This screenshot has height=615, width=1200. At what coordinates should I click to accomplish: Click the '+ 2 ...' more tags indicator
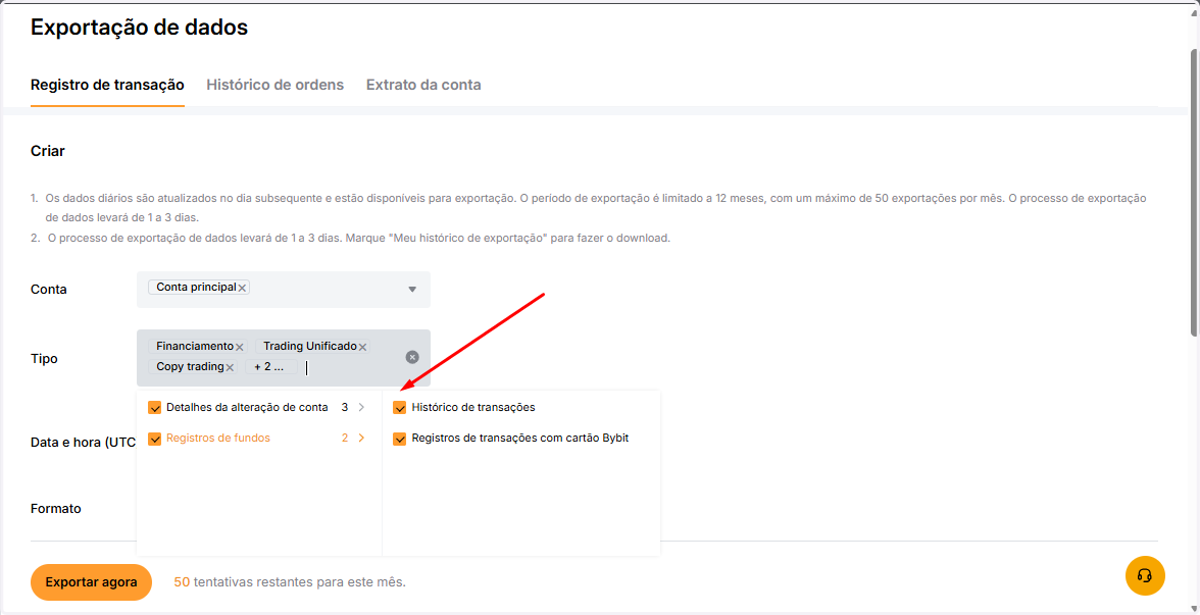pos(269,367)
